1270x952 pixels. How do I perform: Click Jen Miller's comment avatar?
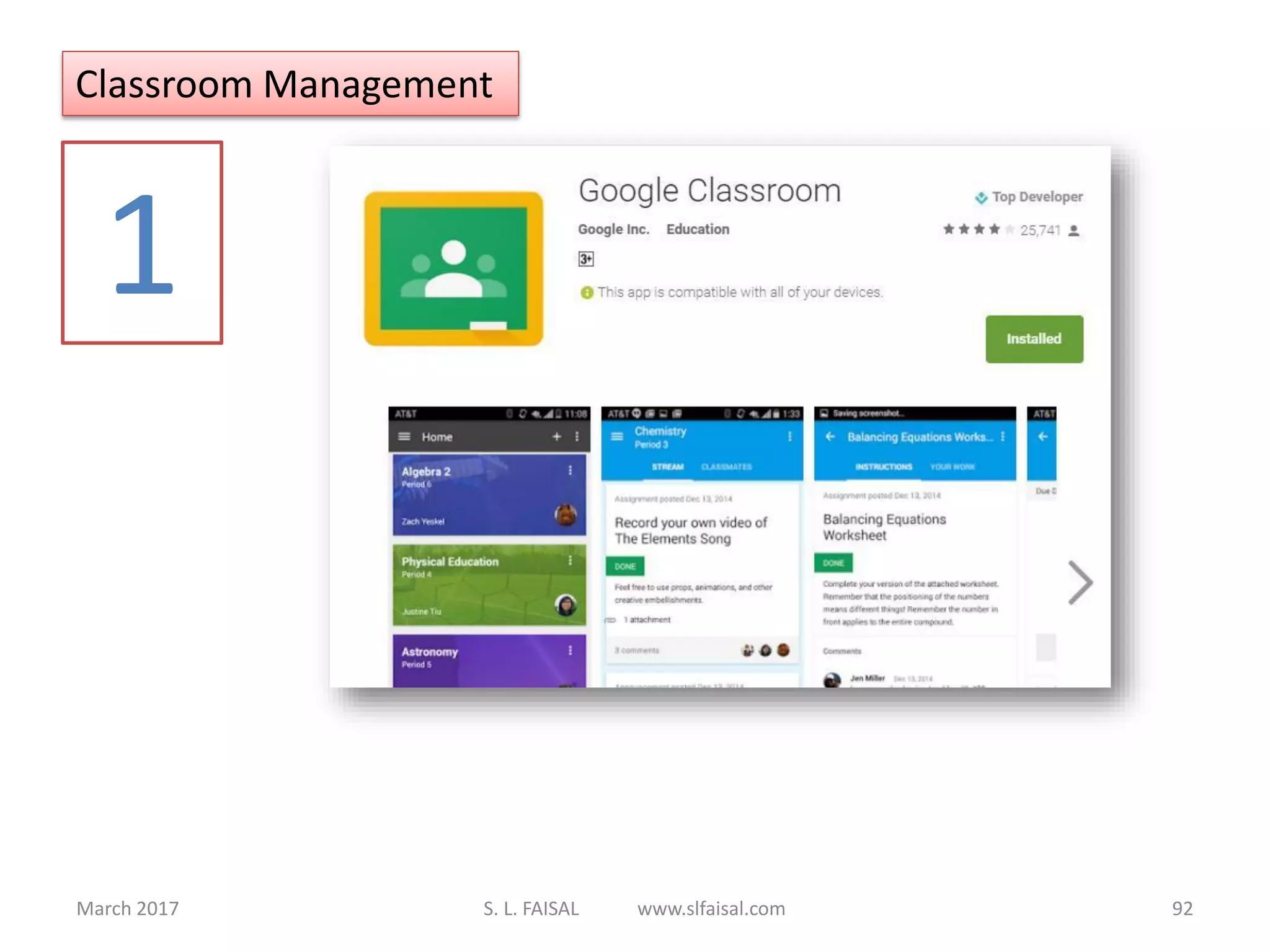[832, 680]
